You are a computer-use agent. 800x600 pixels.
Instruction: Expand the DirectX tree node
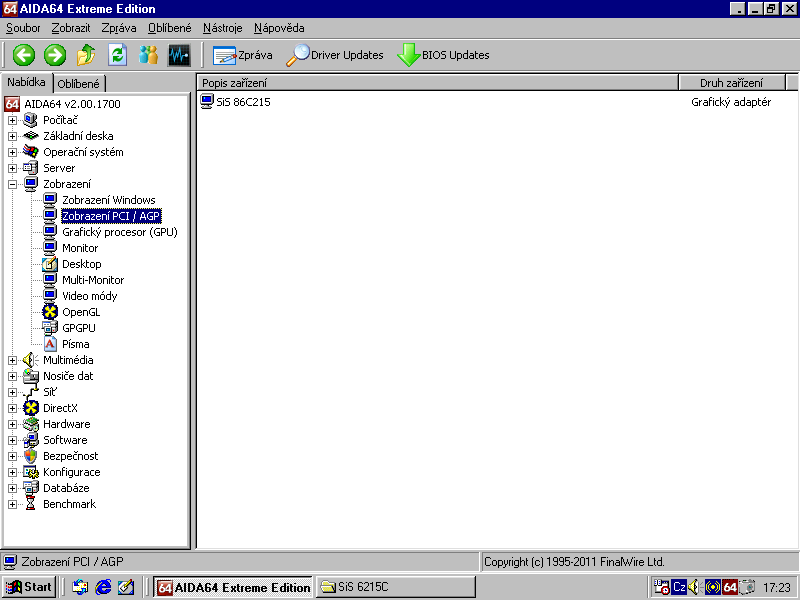tap(13, 408)
